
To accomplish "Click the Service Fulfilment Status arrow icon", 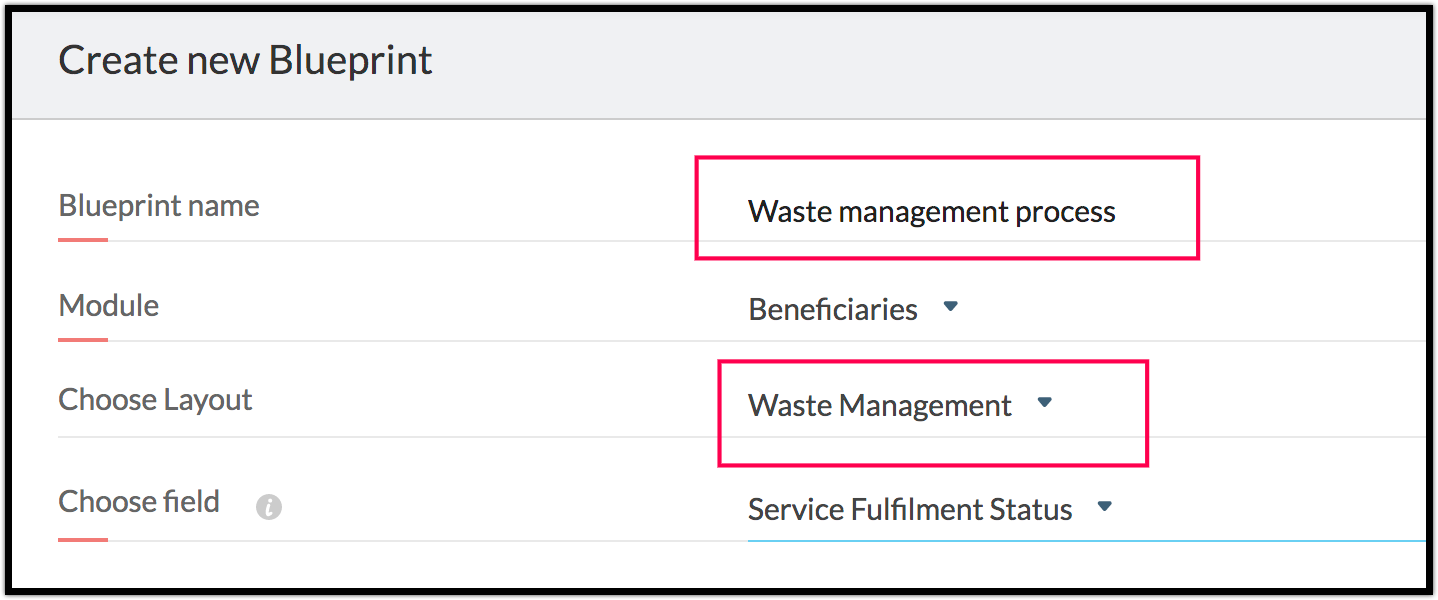I will [x=1104, y=507].
